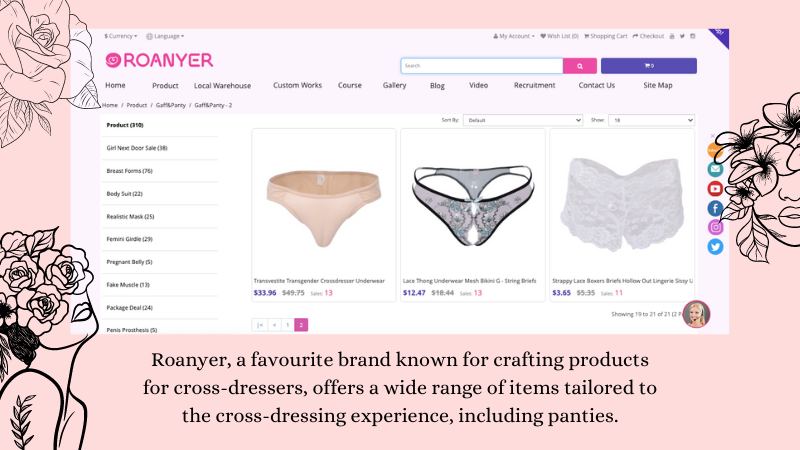
Task: Open the email contact icon in sidebar
Action: 715,169
